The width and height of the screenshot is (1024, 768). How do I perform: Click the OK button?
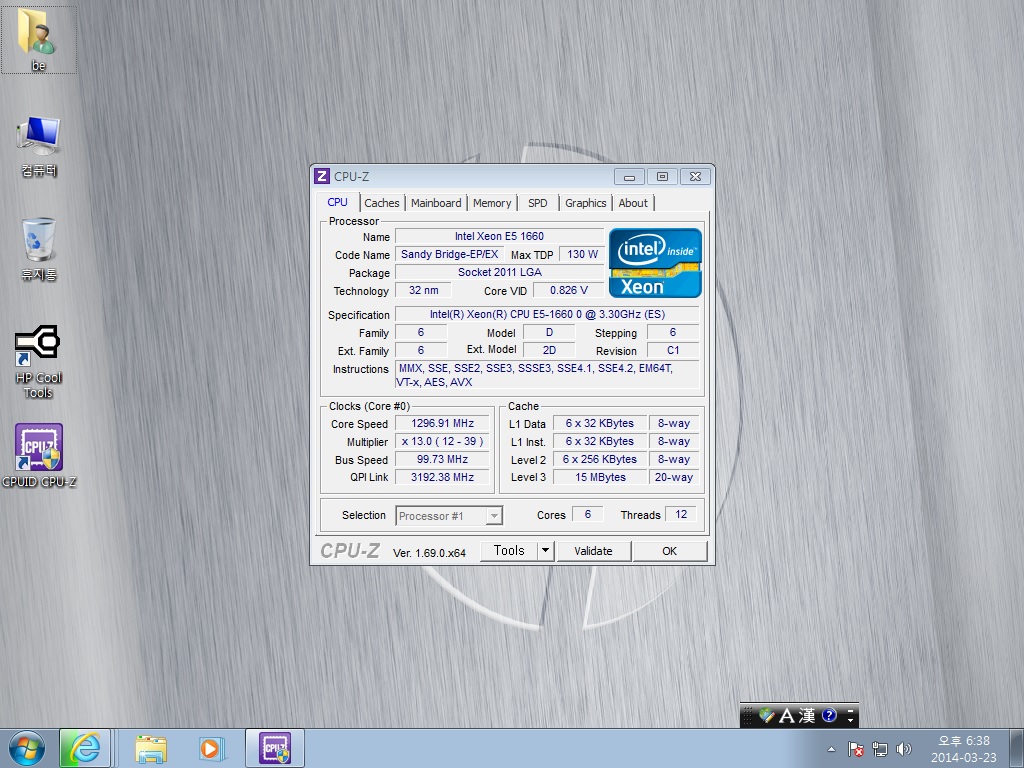(669, 551)
